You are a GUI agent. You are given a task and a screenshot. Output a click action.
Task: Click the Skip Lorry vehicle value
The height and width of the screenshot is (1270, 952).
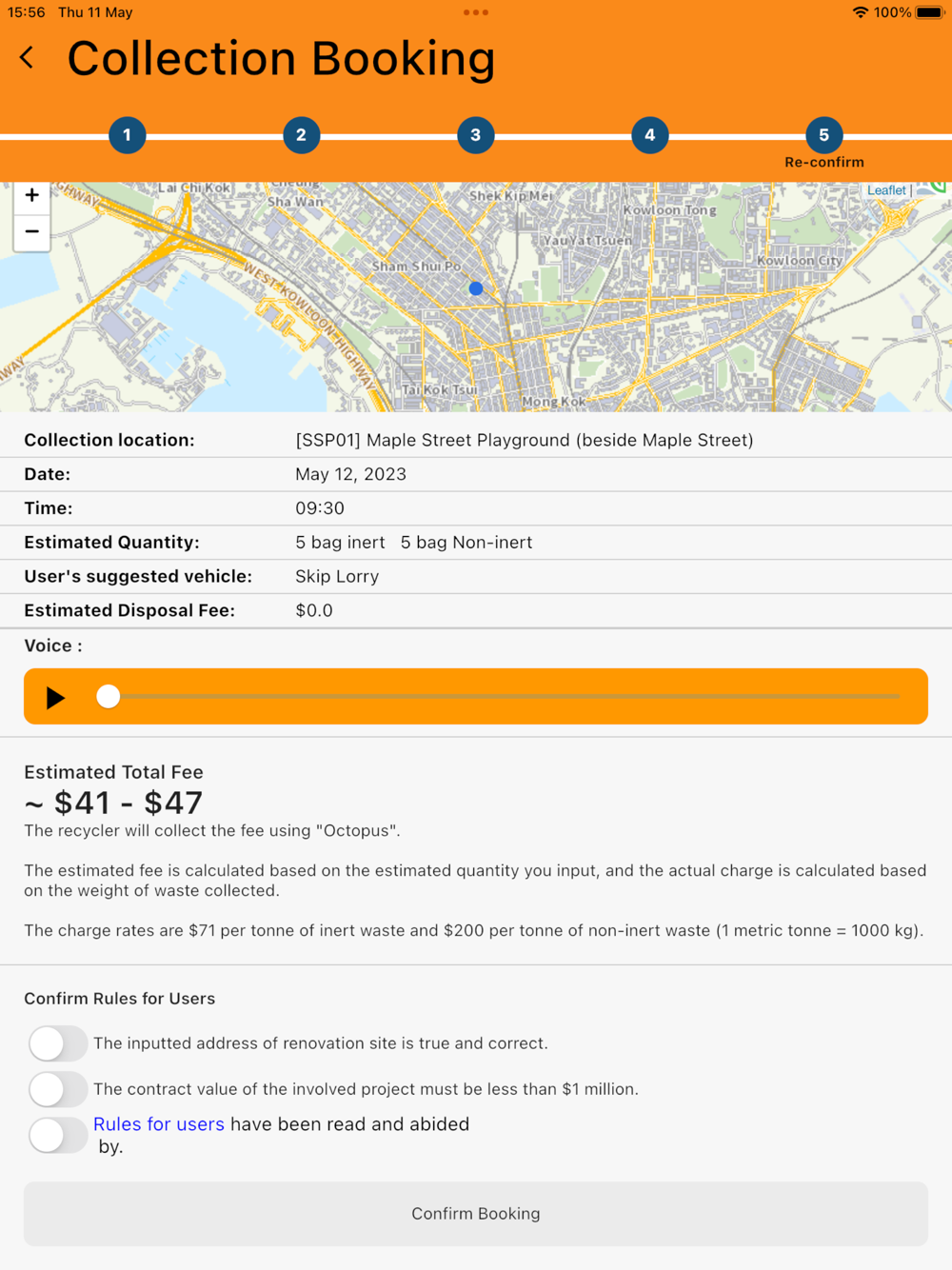coord(337,577)
